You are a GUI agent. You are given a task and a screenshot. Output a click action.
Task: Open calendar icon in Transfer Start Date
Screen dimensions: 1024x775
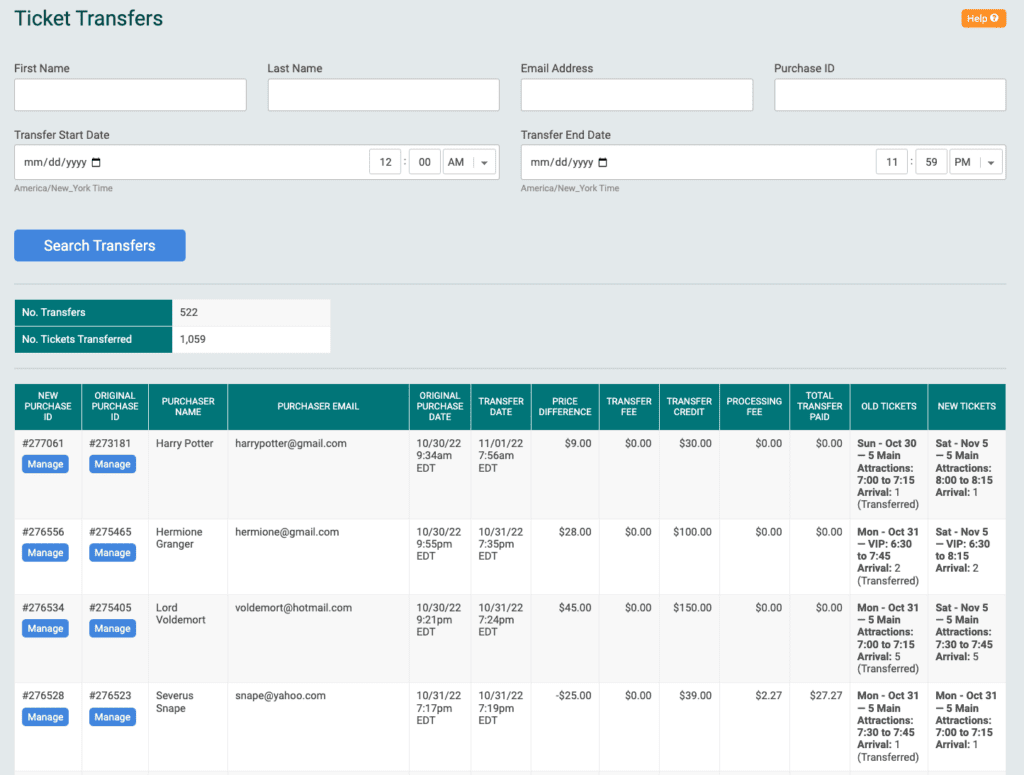click(x=96, y=163)
